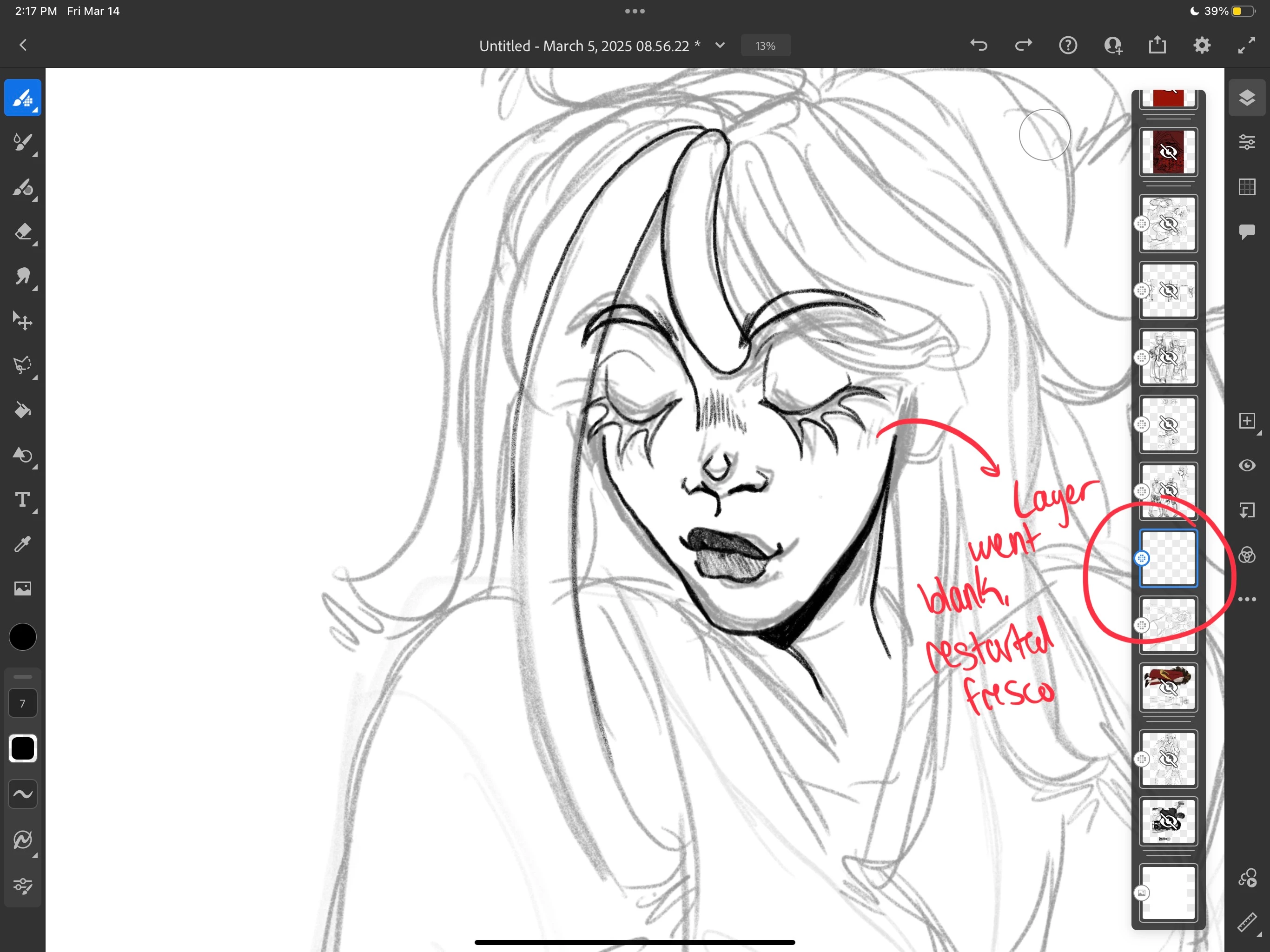Select the Transform move tool
This screenshot has width=1270, height=952.
pyautogui.click(x=22, y=321)
